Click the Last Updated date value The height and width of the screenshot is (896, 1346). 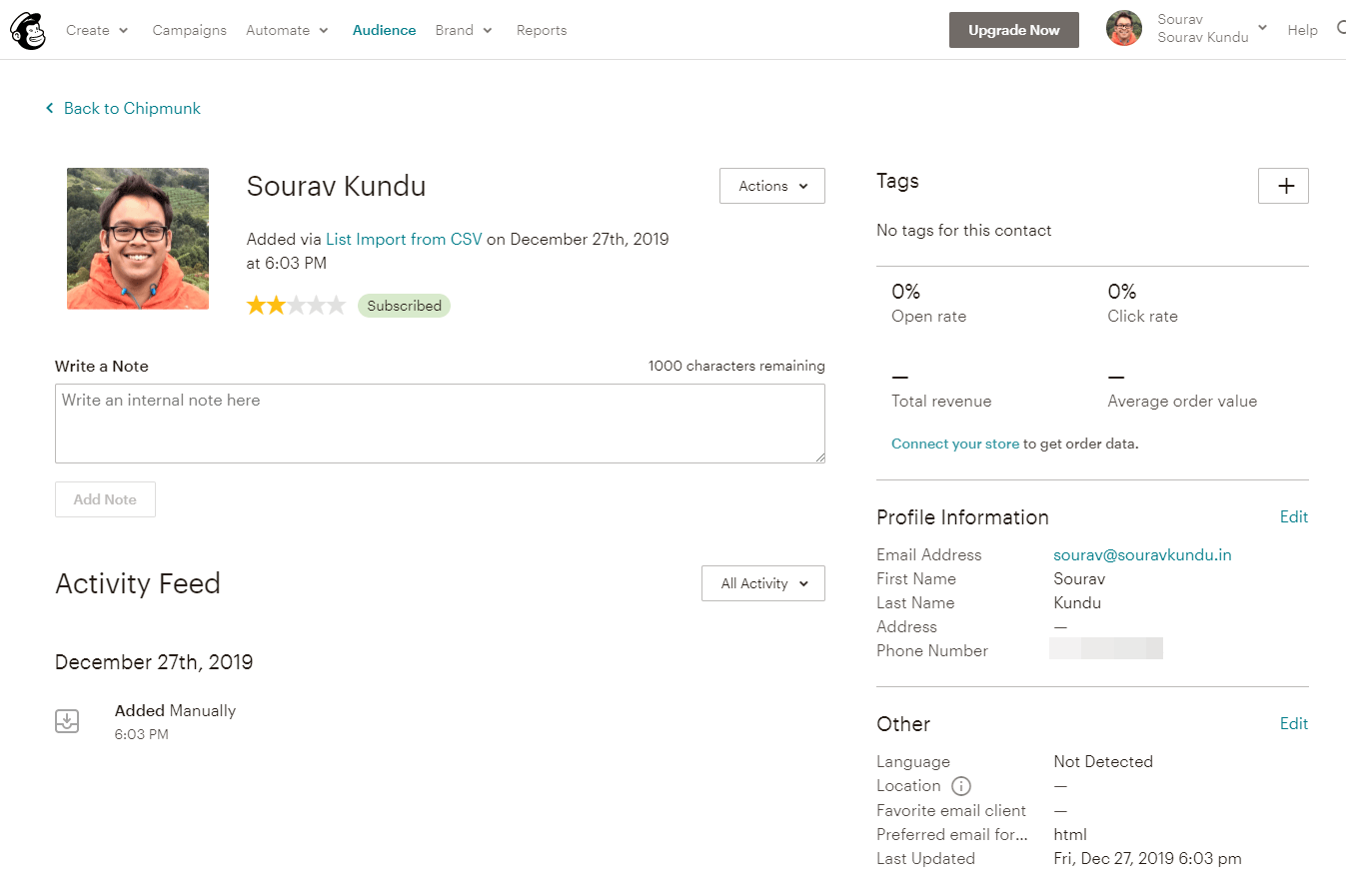[1147, 858]
